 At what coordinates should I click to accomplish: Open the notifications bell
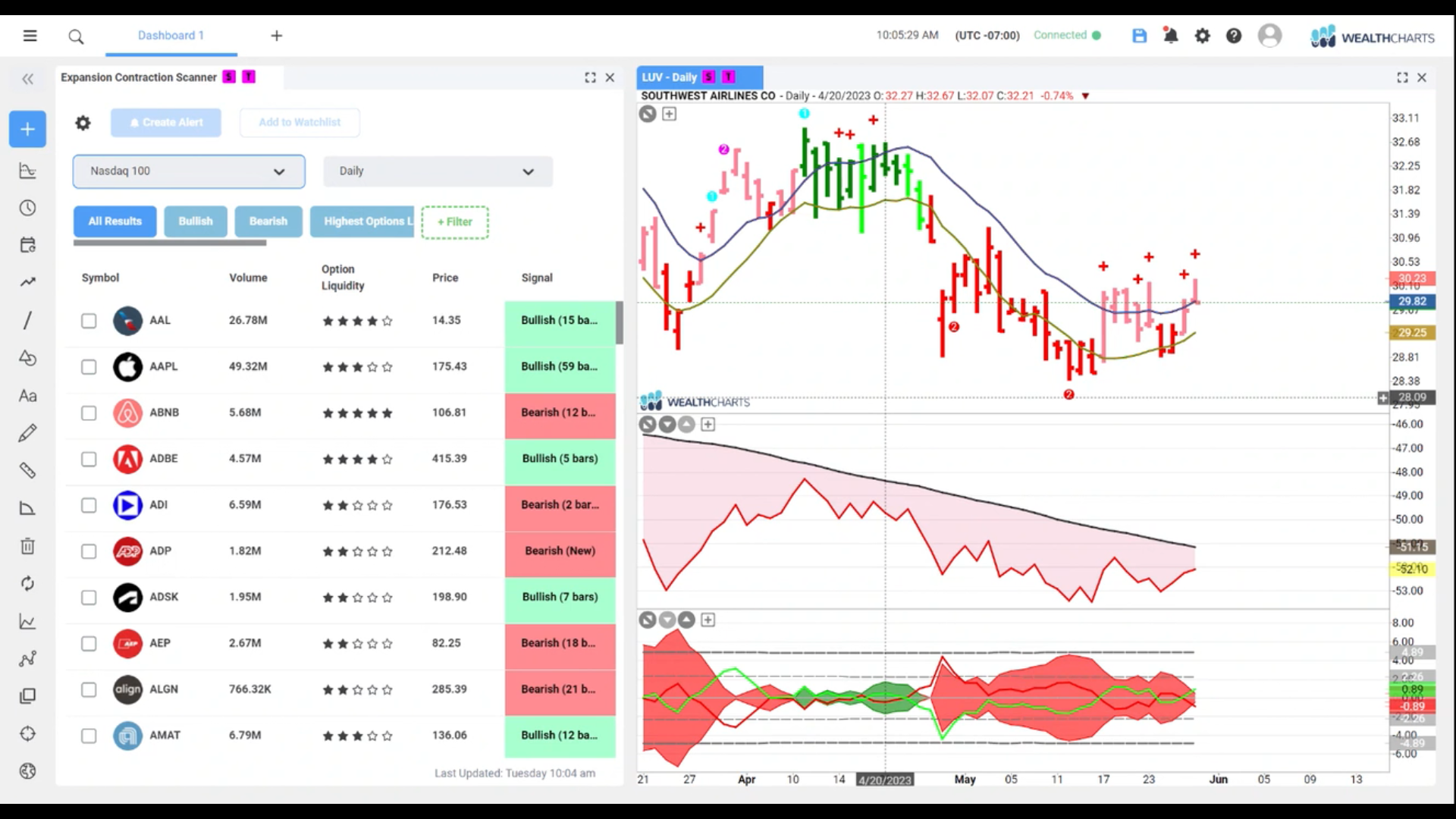[x=1171, y=36]
